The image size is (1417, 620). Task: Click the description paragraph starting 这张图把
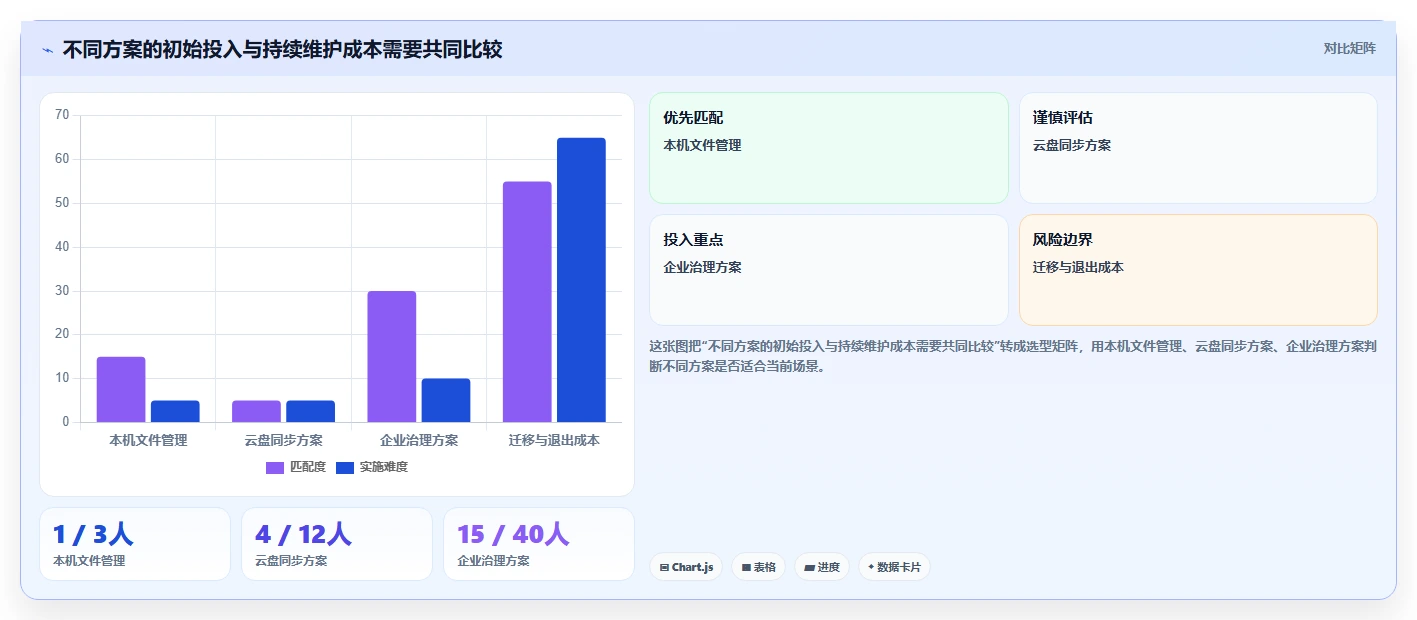click(1013, 356)
